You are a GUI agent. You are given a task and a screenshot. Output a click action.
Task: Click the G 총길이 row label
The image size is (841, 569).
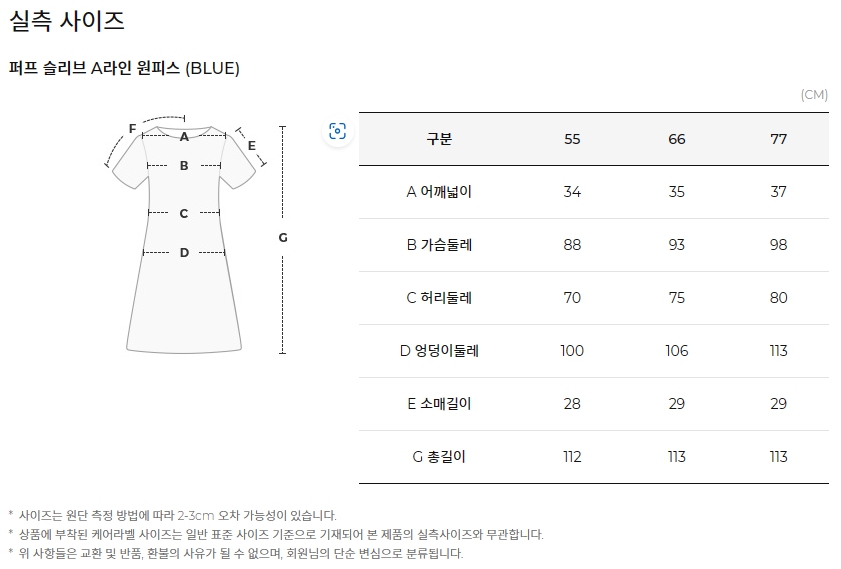pos(439,456)
